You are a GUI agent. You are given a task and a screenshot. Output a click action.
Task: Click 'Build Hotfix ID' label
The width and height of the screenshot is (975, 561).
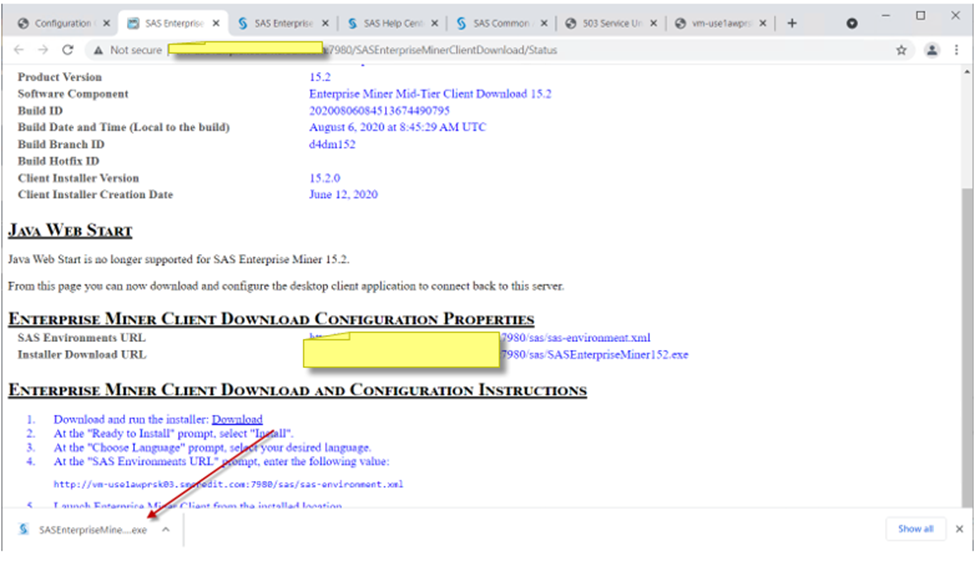[58, 161]
